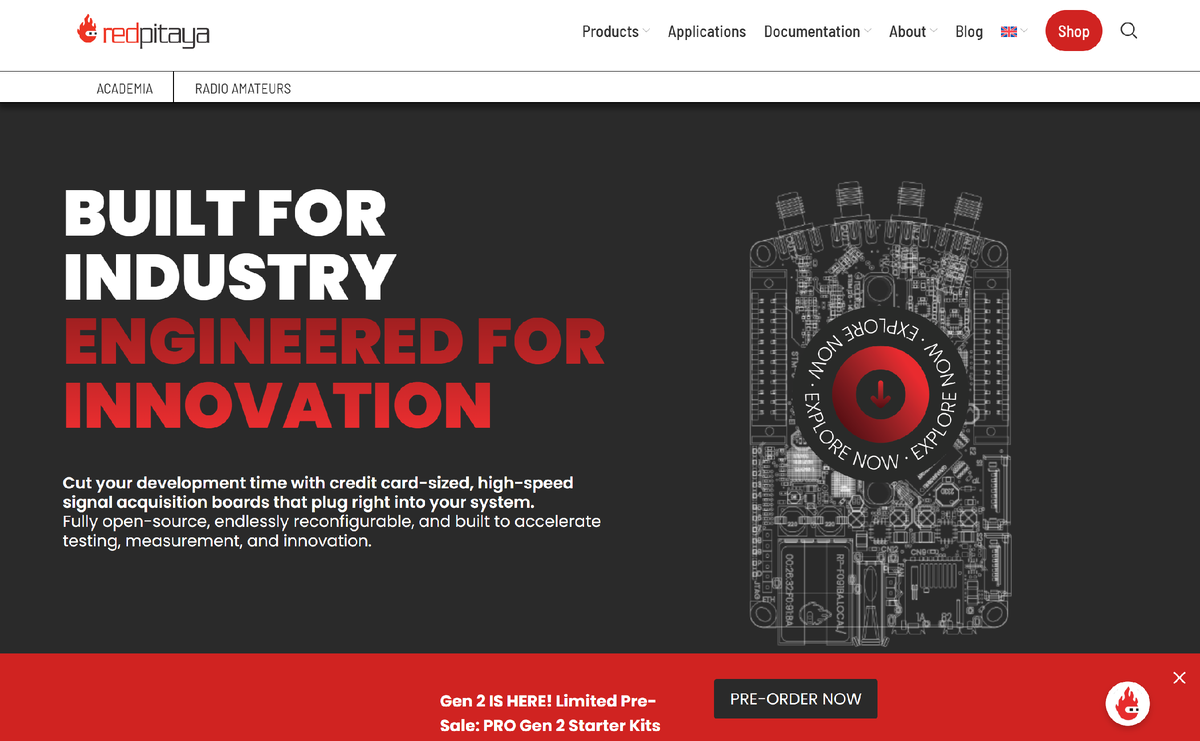Viewport: 1200px width, 741px height.
Task: Click the red Shop button
Action: (1074, 31)
